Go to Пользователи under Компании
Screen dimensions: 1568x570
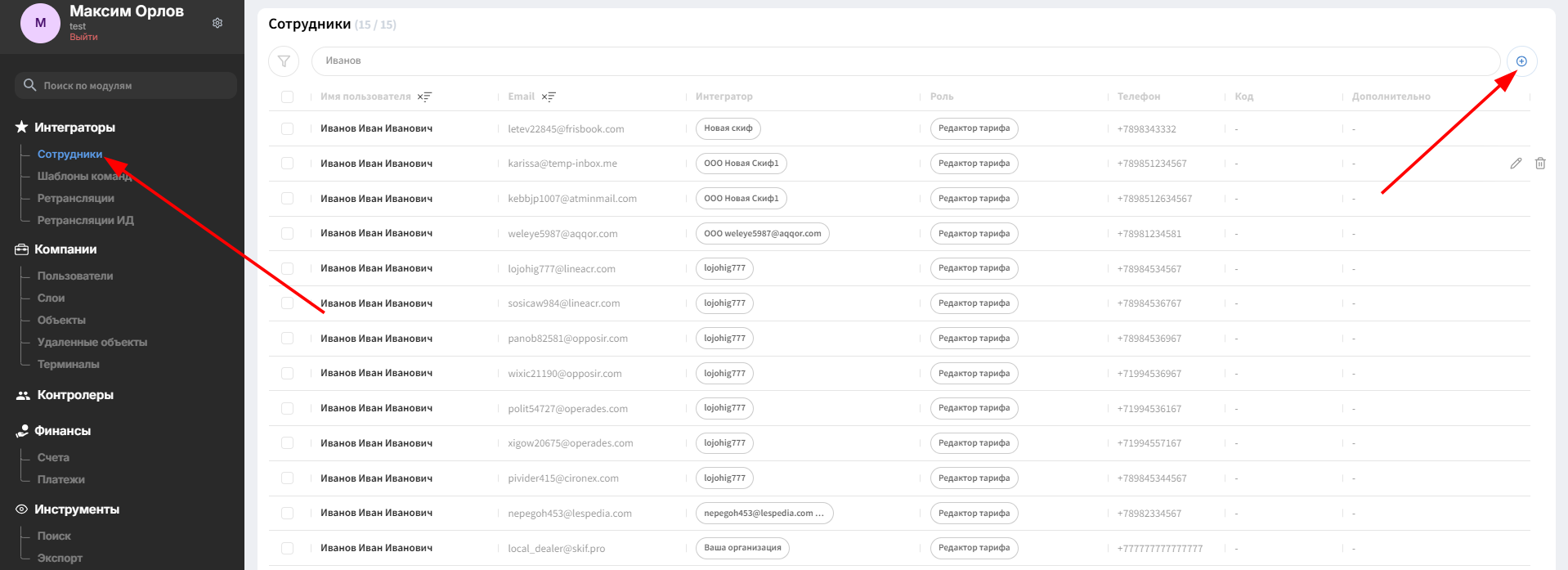tap(75, 276)
